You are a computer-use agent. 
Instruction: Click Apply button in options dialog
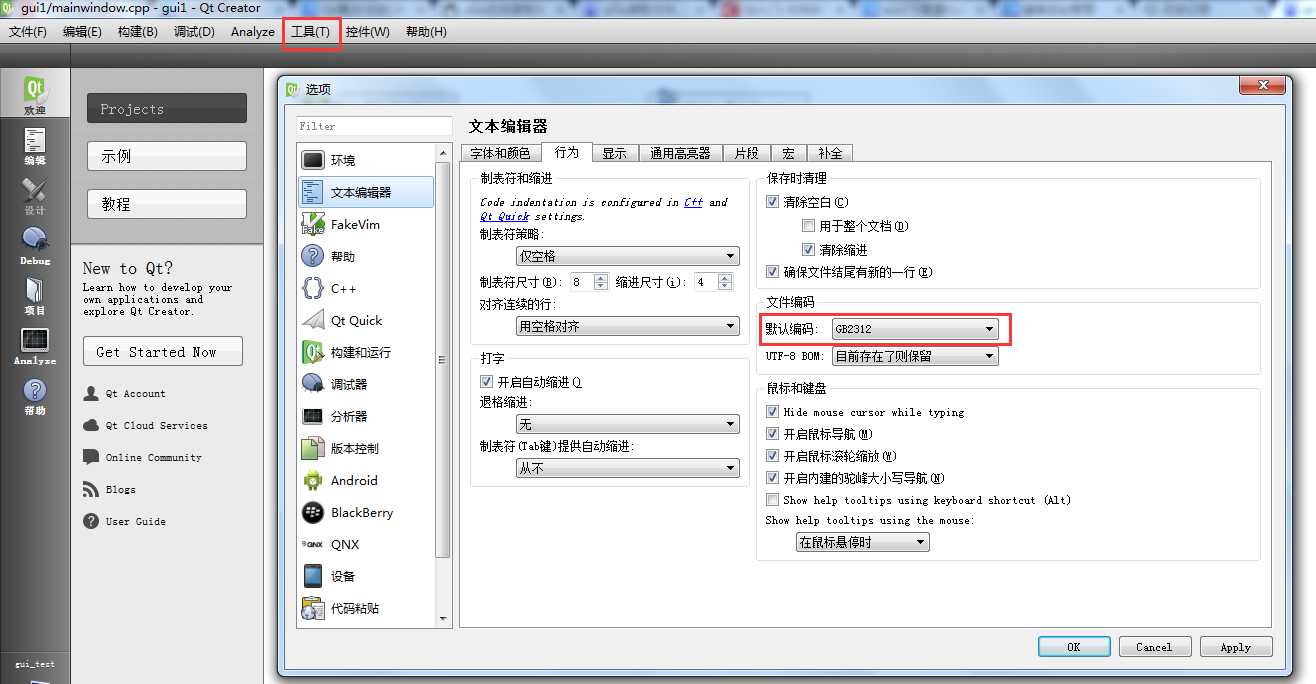[x=1236, y=647]
